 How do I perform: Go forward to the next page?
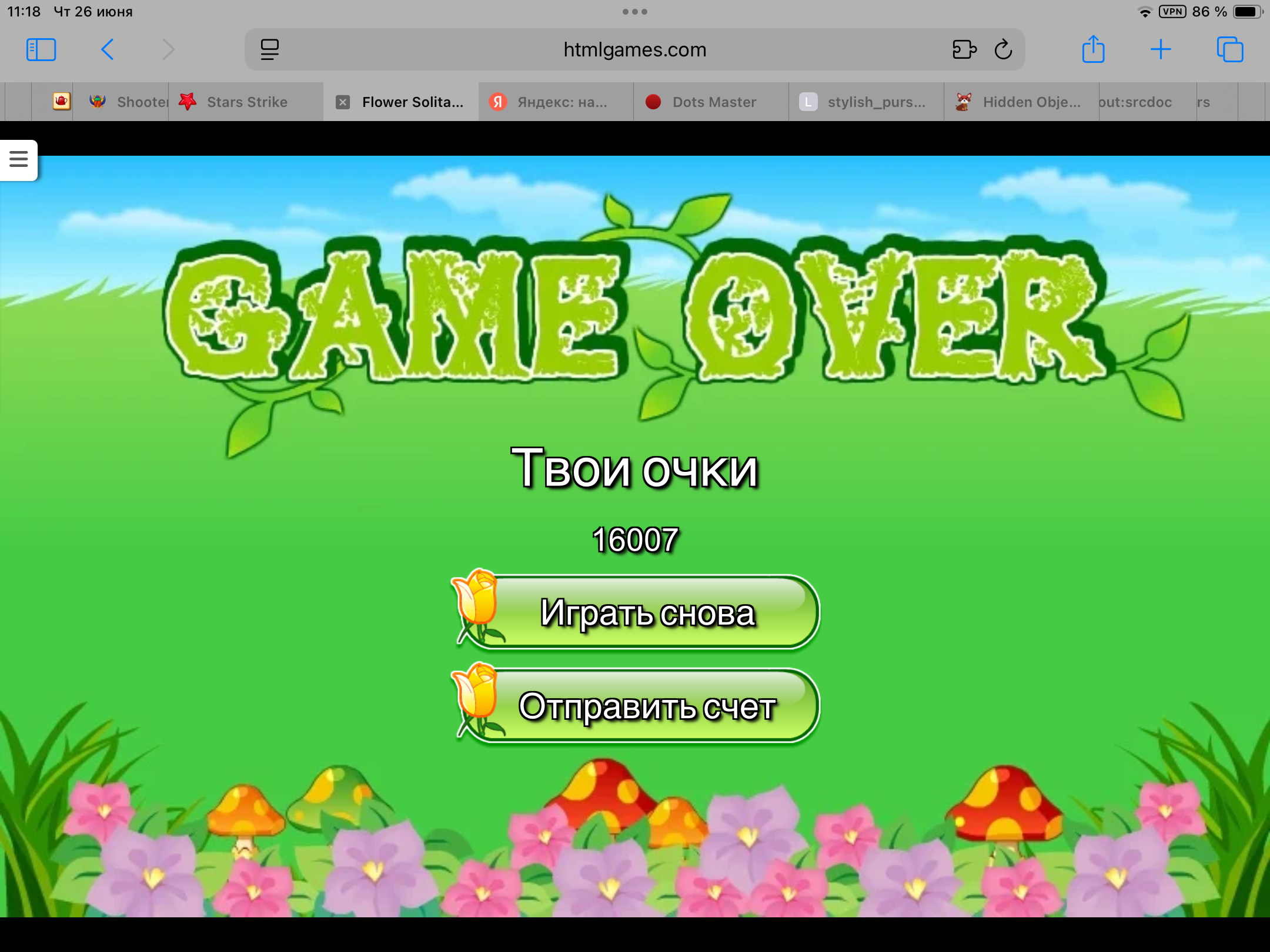pos(169,50)
